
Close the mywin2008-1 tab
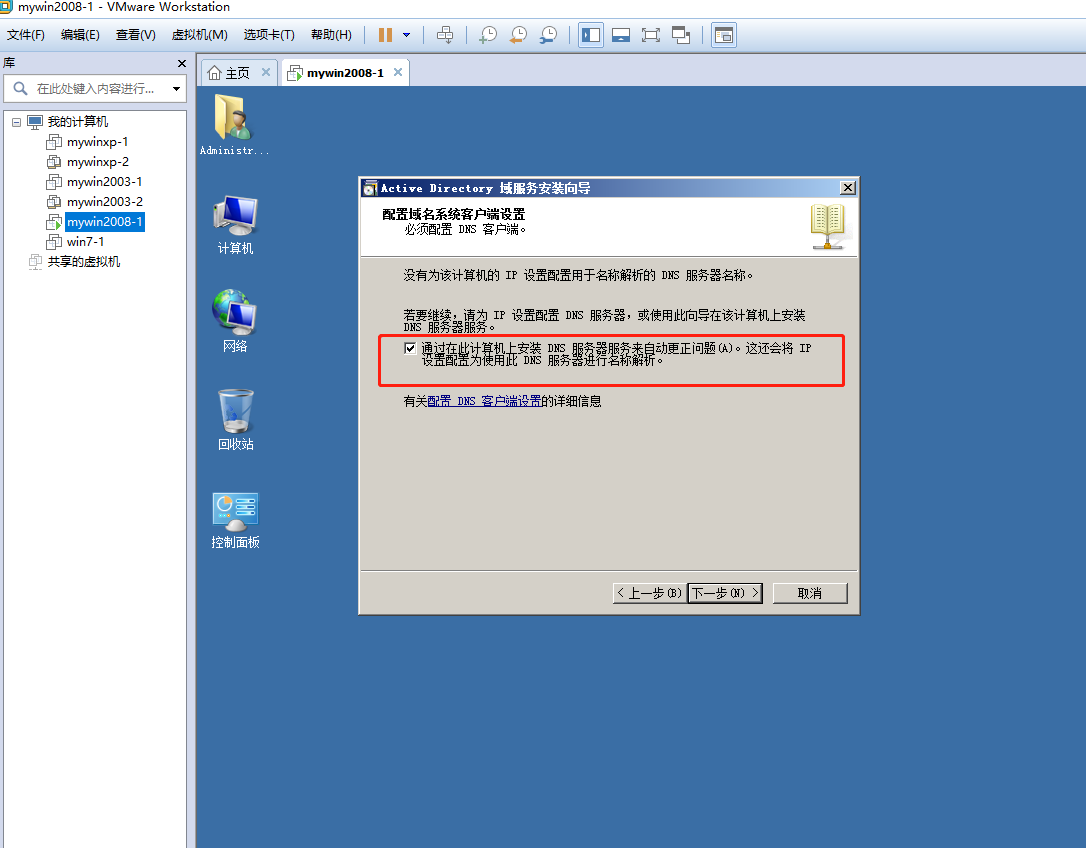398,72
